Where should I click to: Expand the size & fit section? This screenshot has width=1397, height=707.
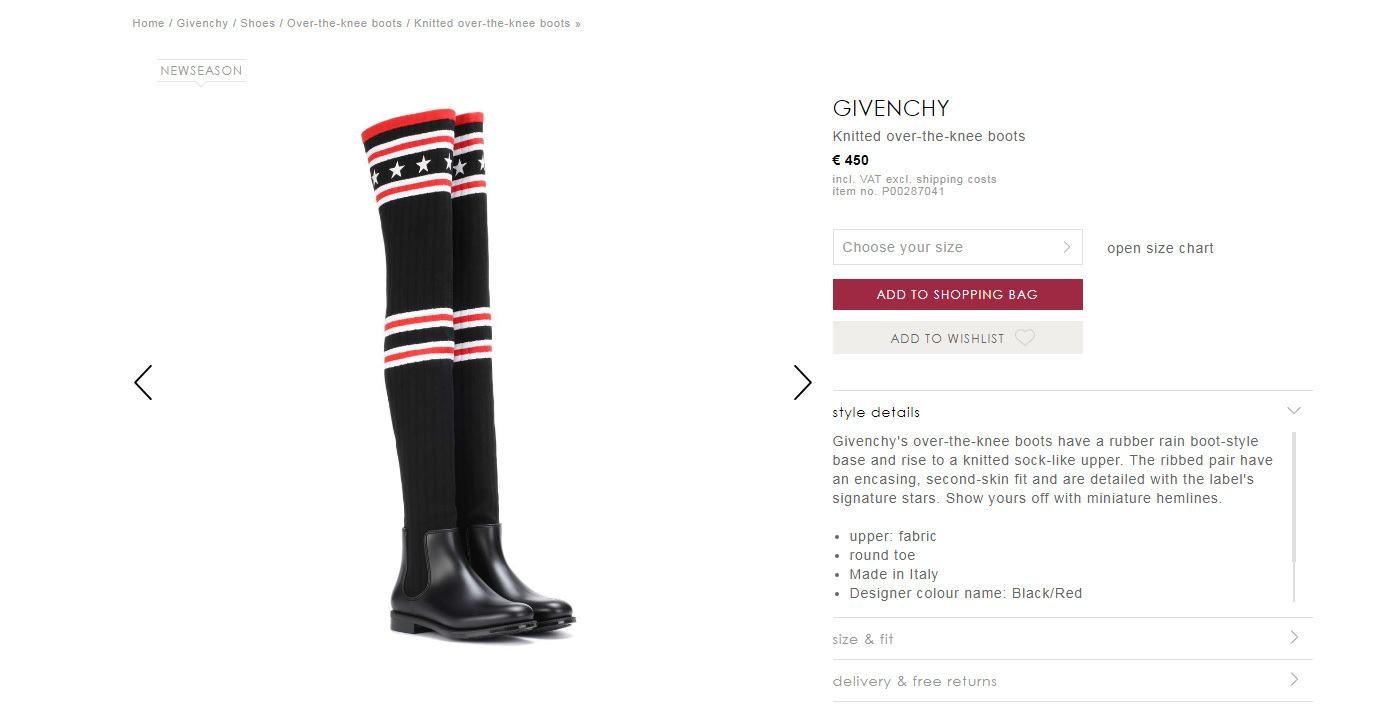click(1072, 638)
